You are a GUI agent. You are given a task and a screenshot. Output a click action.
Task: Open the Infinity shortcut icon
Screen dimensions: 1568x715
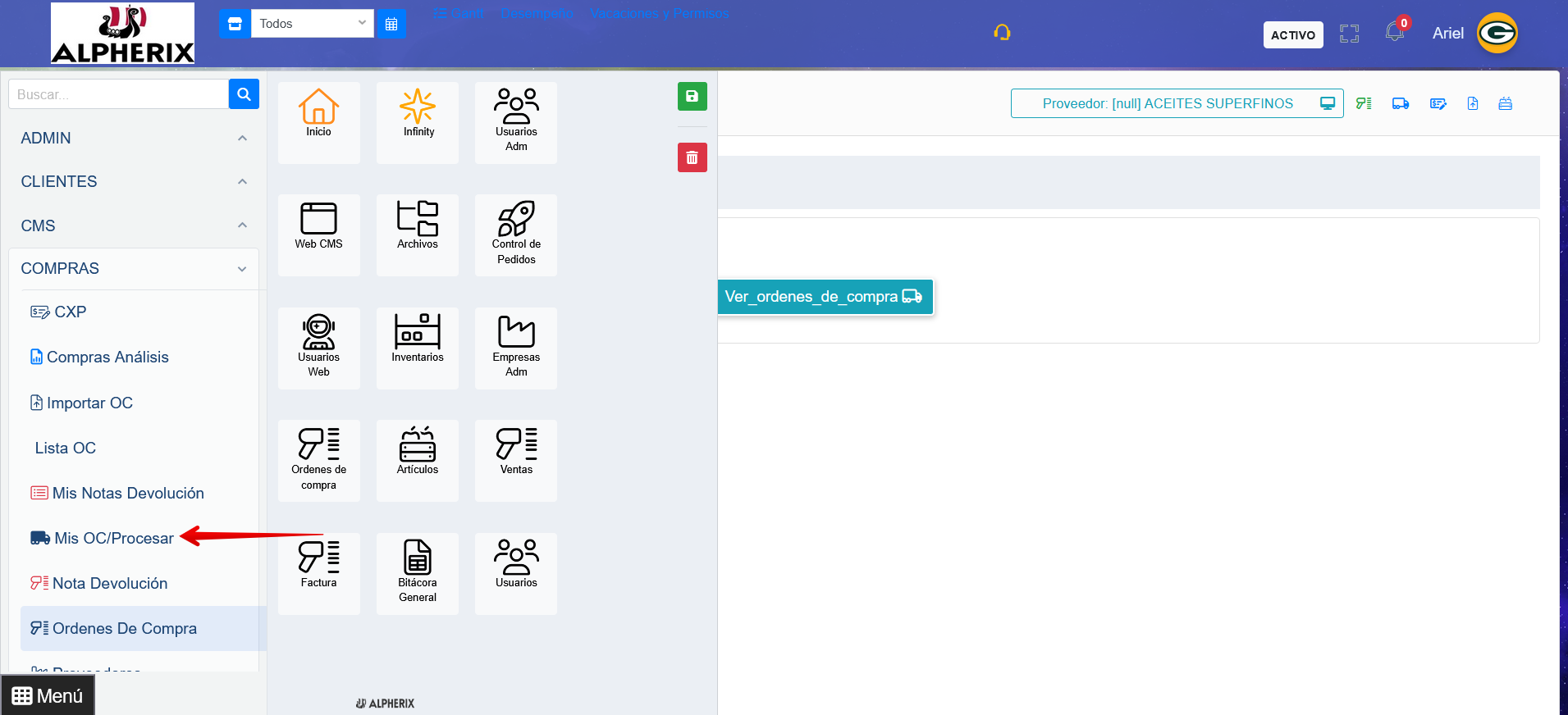pyautogui.click(x=418, y=113)
